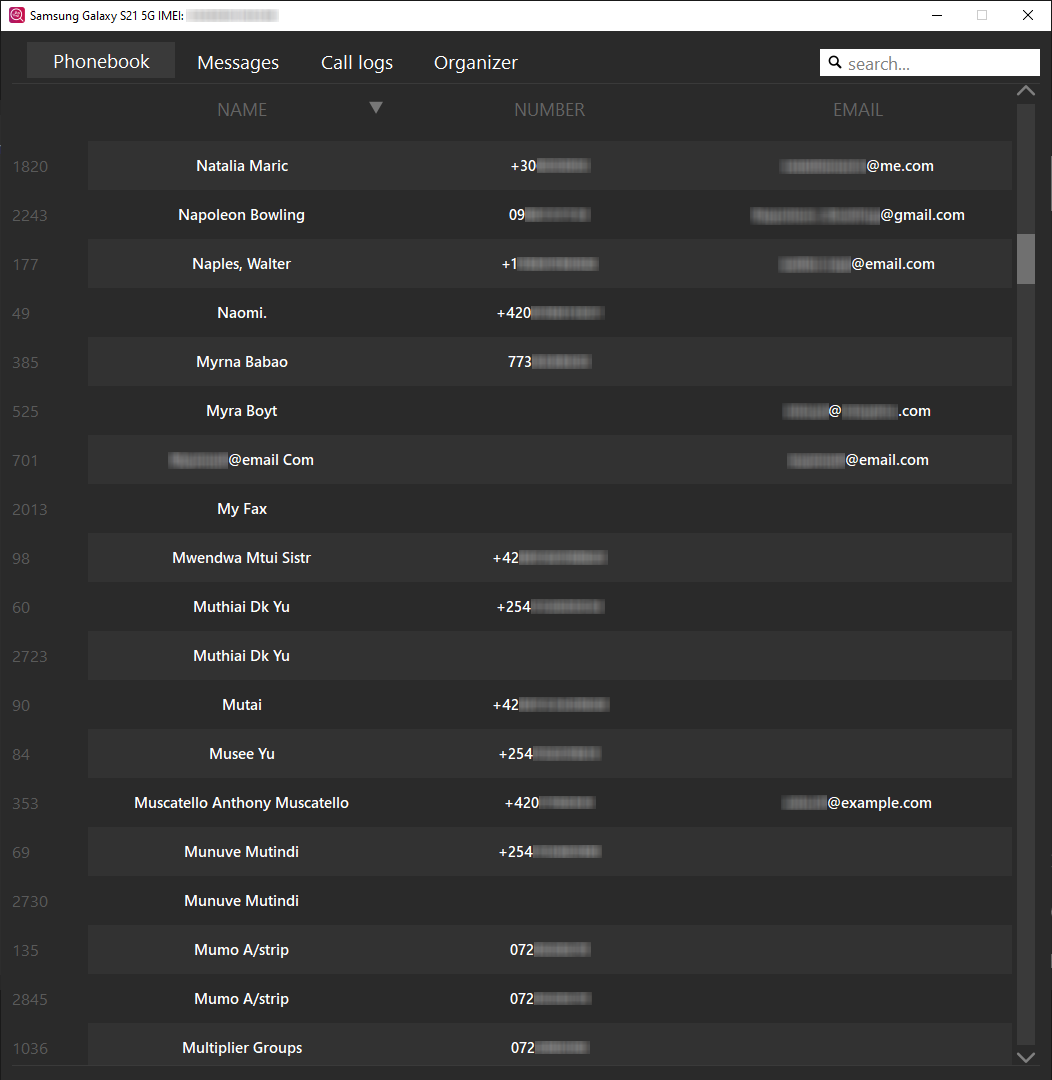Switch to the Messages tab
This screenshot has width=1052, height=1080.
pos(238,62)
